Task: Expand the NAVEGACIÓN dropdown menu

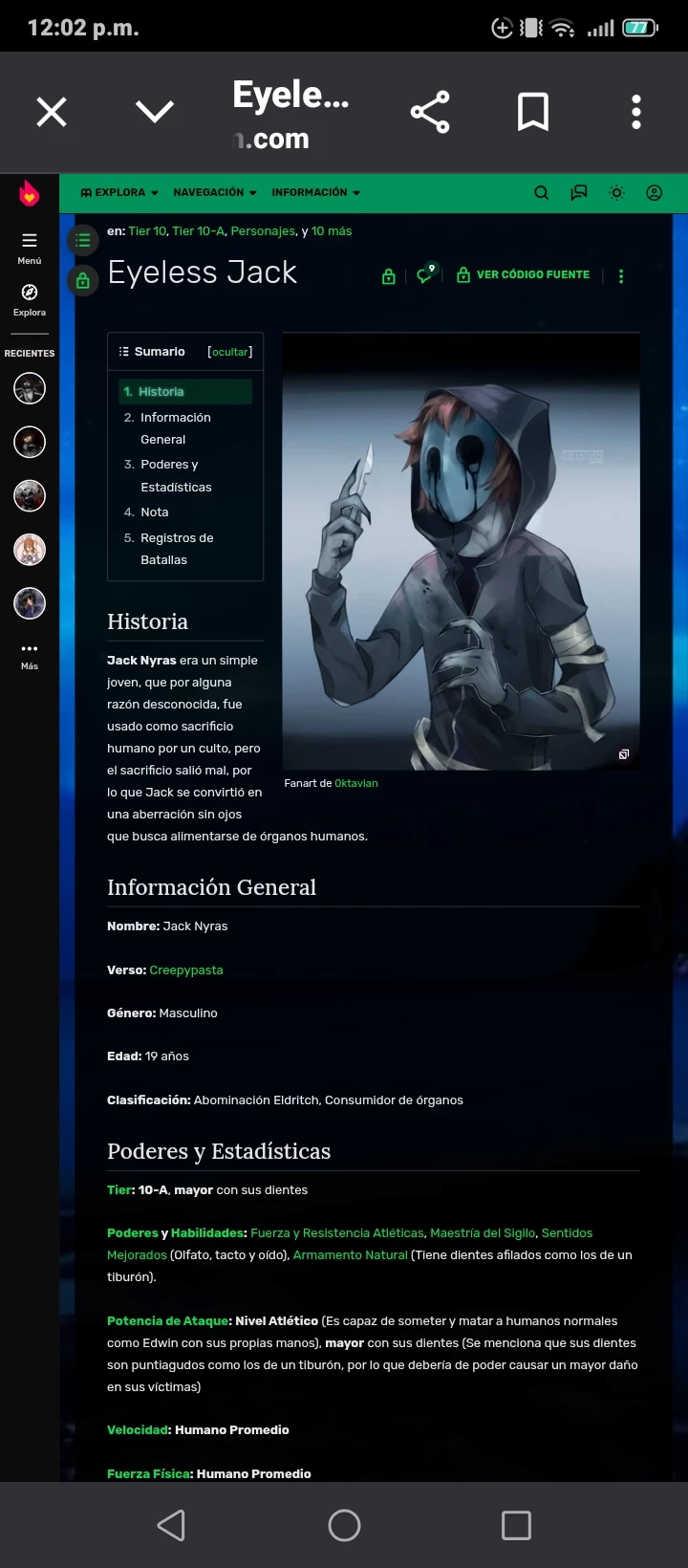Action: click(x=214, y=193)
